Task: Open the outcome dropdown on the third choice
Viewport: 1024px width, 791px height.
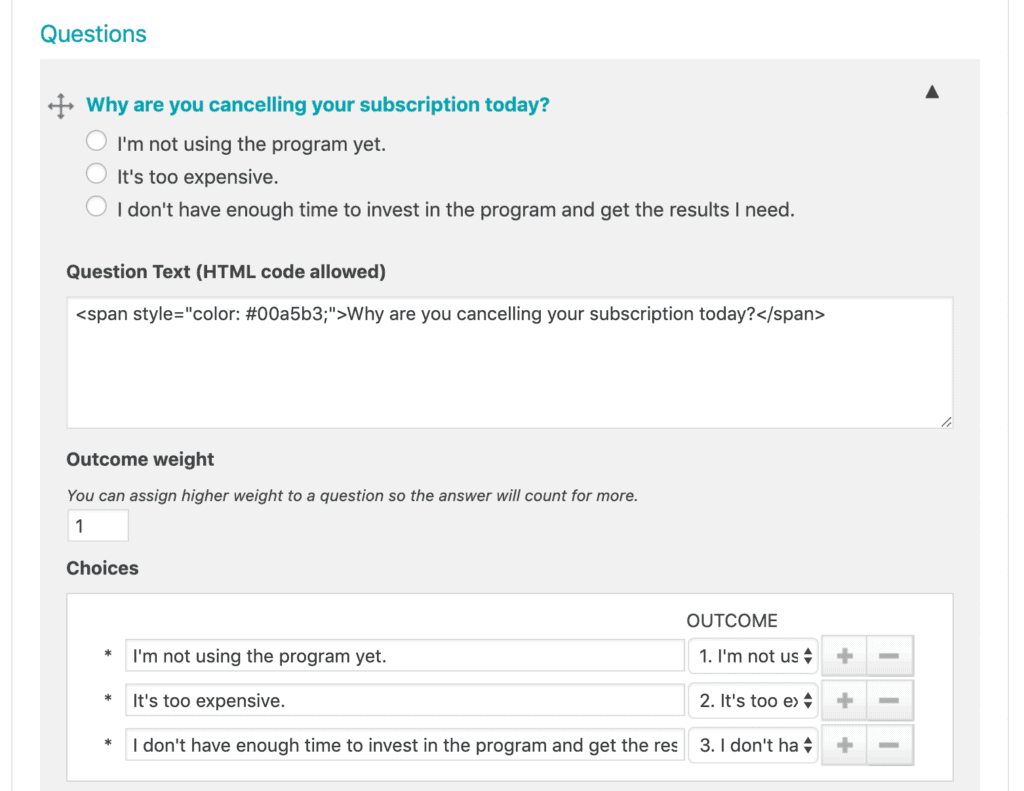Action: click(752, 745)
